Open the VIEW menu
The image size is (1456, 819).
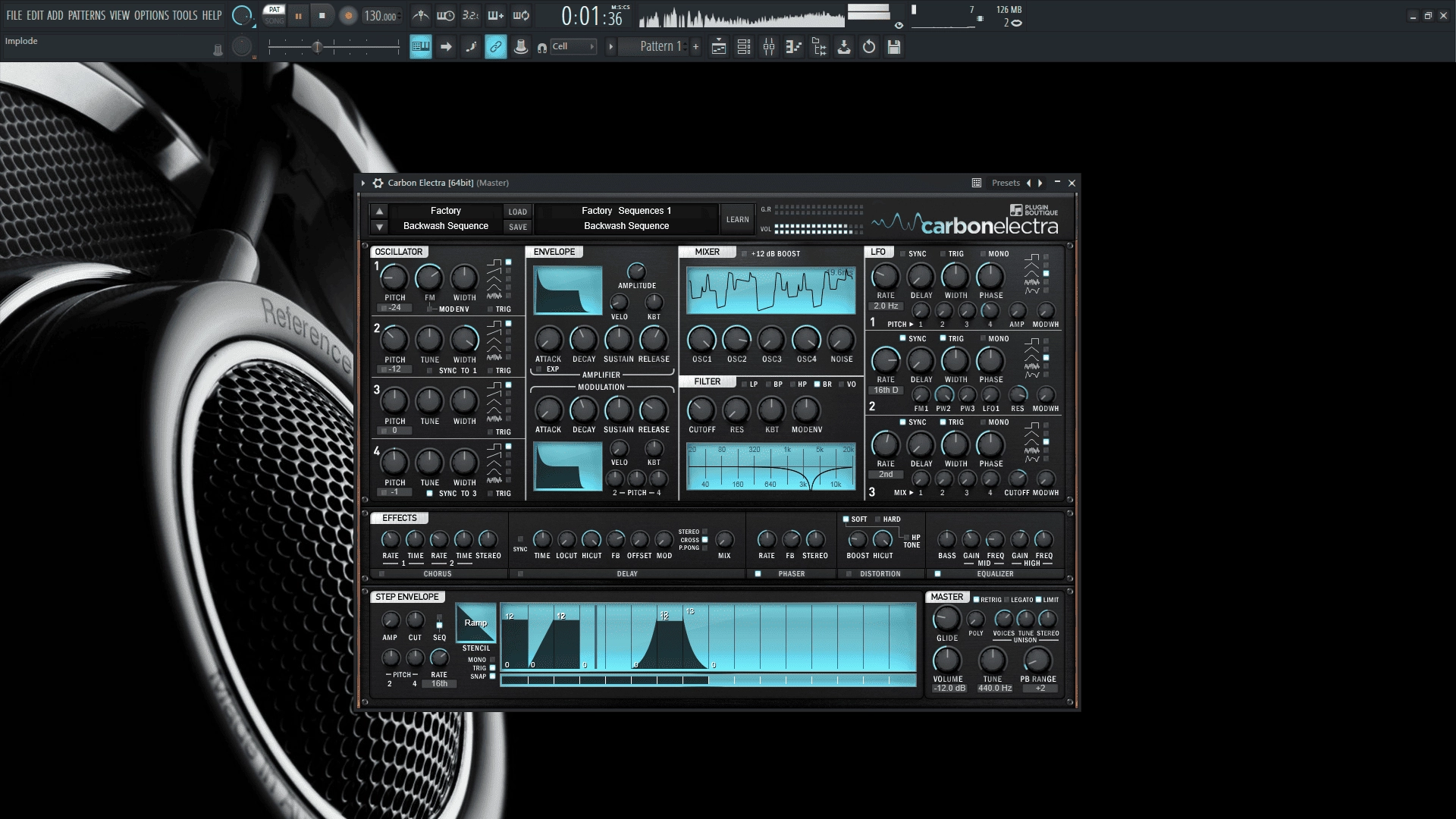pos(120,15)
